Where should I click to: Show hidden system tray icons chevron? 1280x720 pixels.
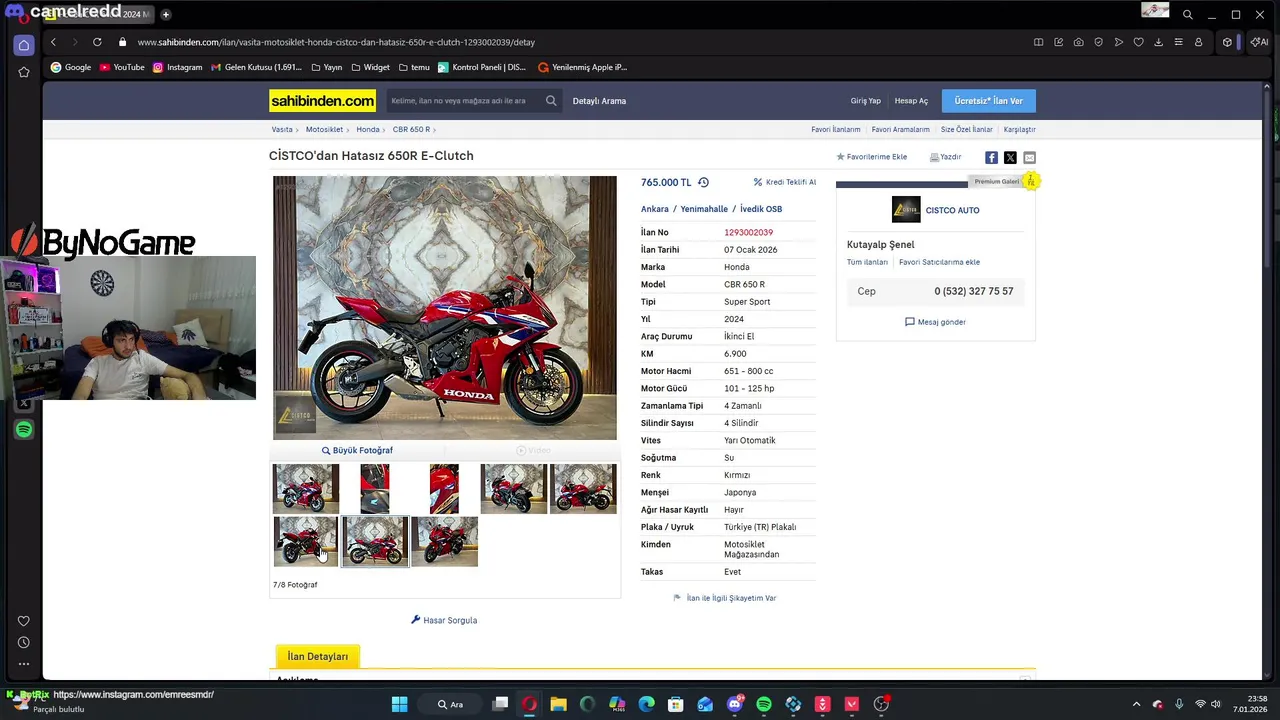[1136, 704]
